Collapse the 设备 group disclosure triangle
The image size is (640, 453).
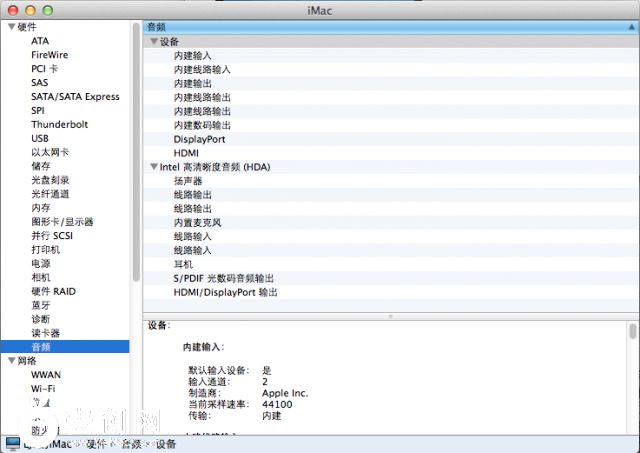tap(153, 42)
